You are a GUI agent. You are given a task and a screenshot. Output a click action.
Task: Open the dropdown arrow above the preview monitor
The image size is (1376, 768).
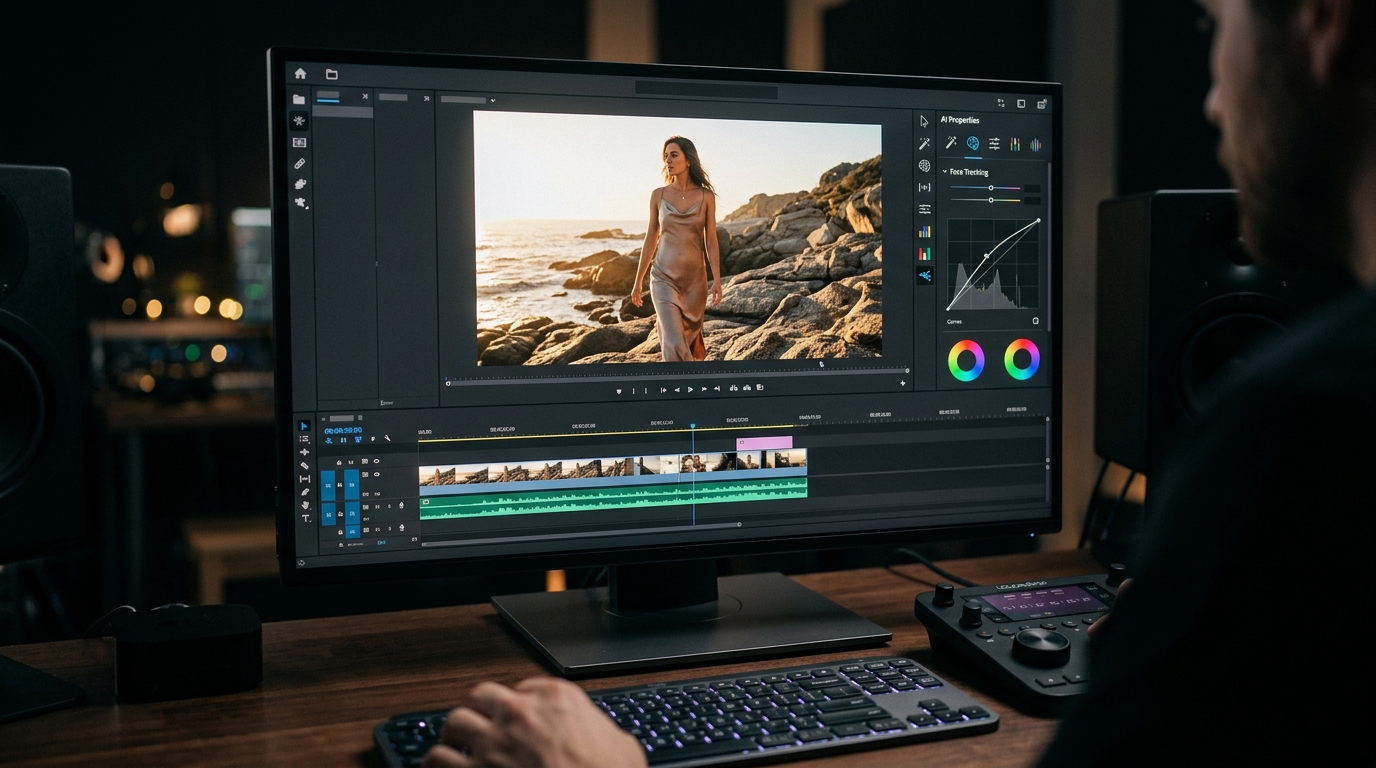[493, 100]
